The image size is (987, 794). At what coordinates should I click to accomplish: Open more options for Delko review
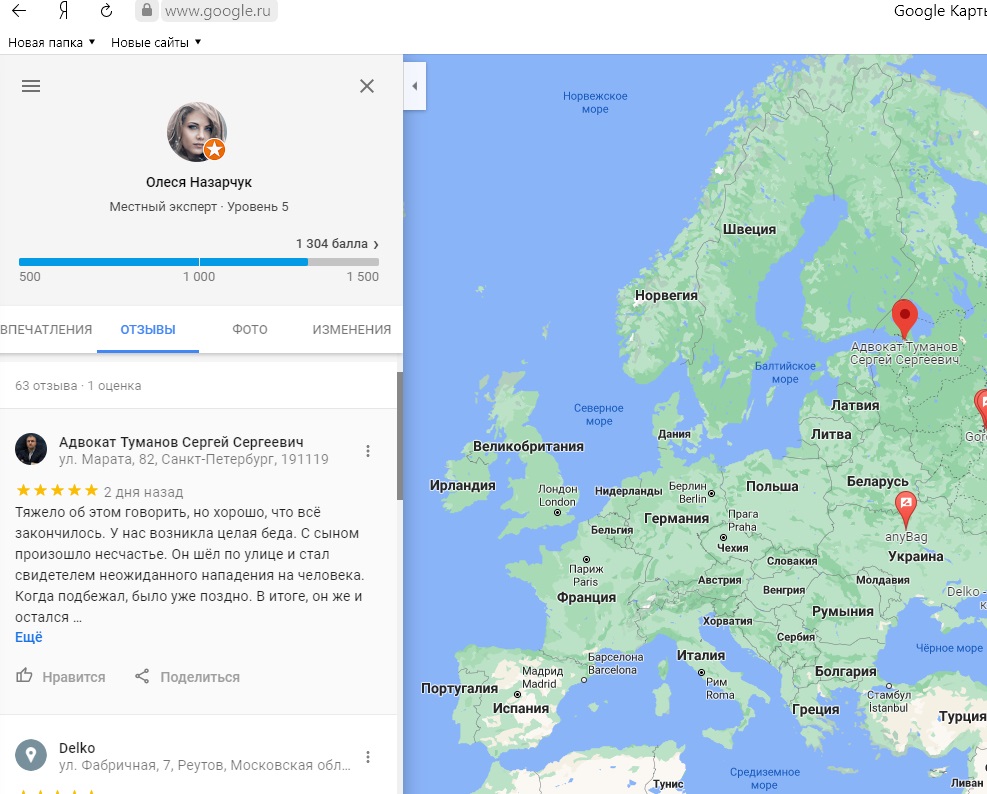(x=368, y=757)
